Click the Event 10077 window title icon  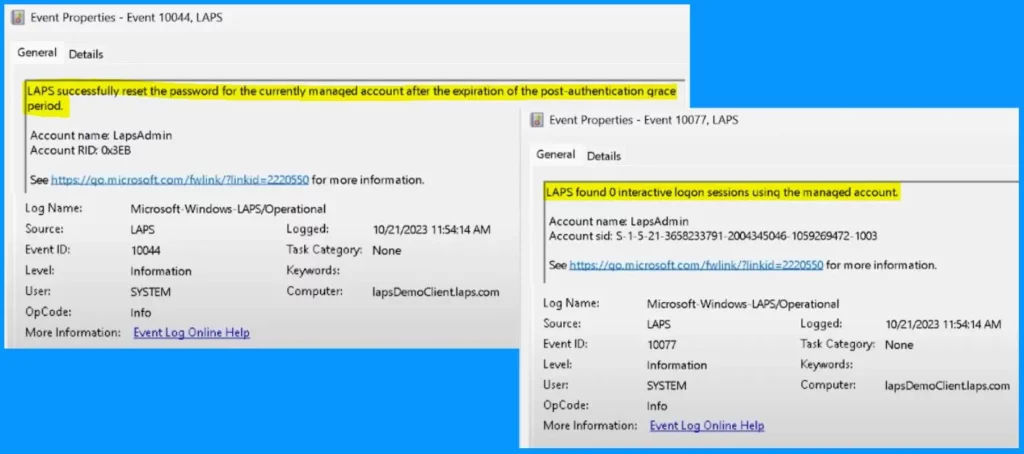coord(537,120)
